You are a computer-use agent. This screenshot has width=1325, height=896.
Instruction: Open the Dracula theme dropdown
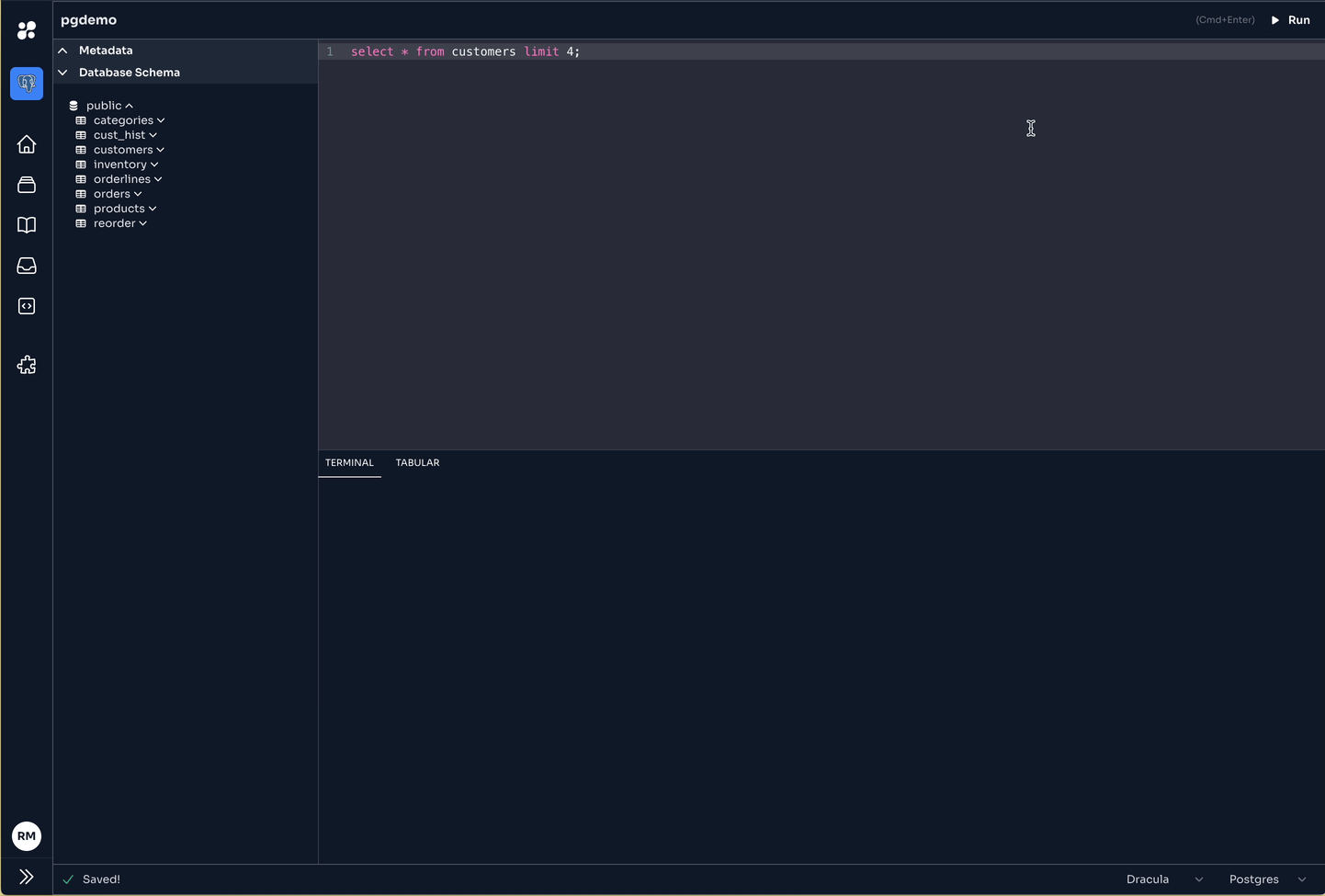click(x=1164, y=879)
